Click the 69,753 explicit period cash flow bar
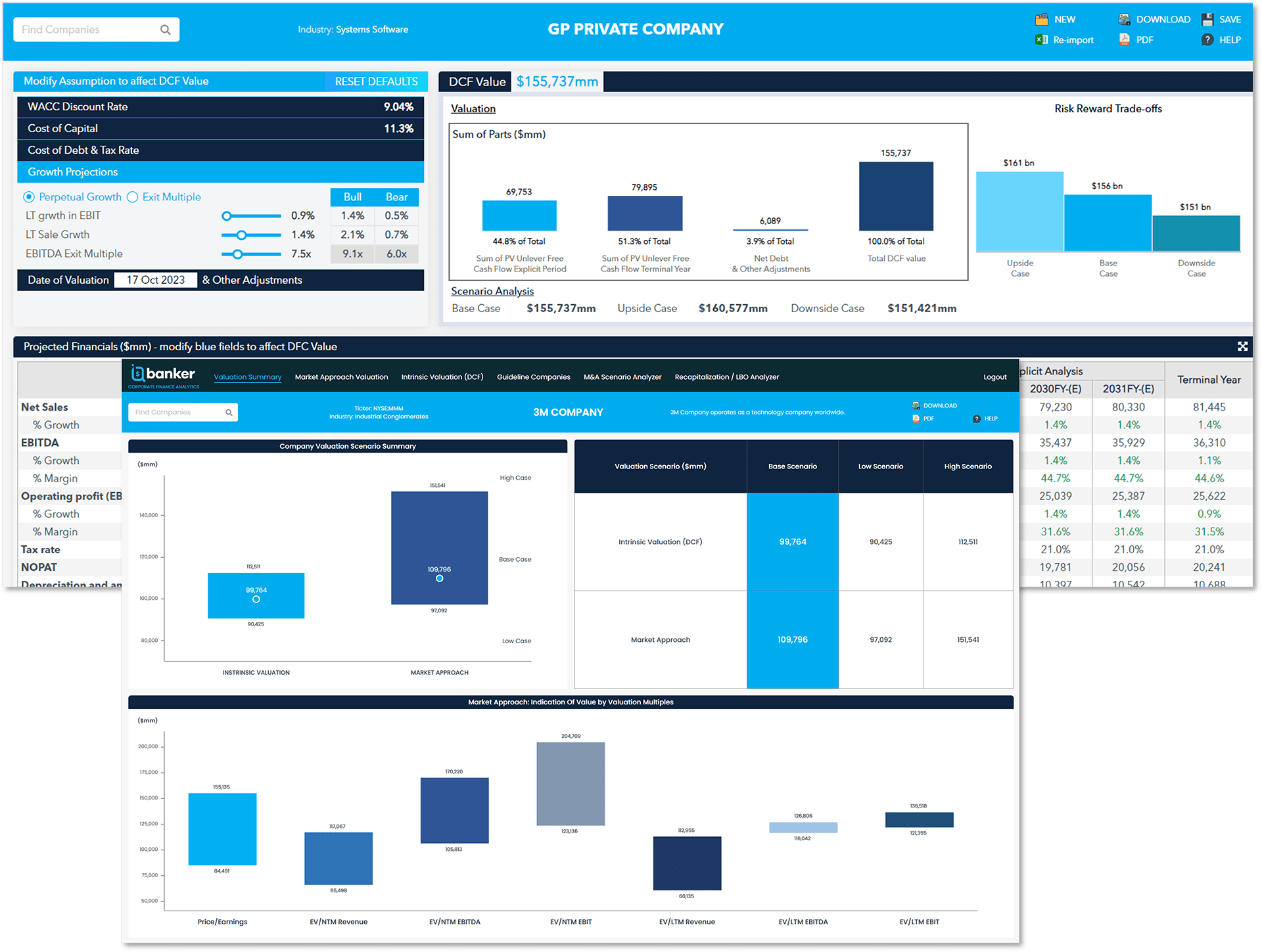Image resolution: width=1262 pixels, height=952 pixels. tap(519, 215)
